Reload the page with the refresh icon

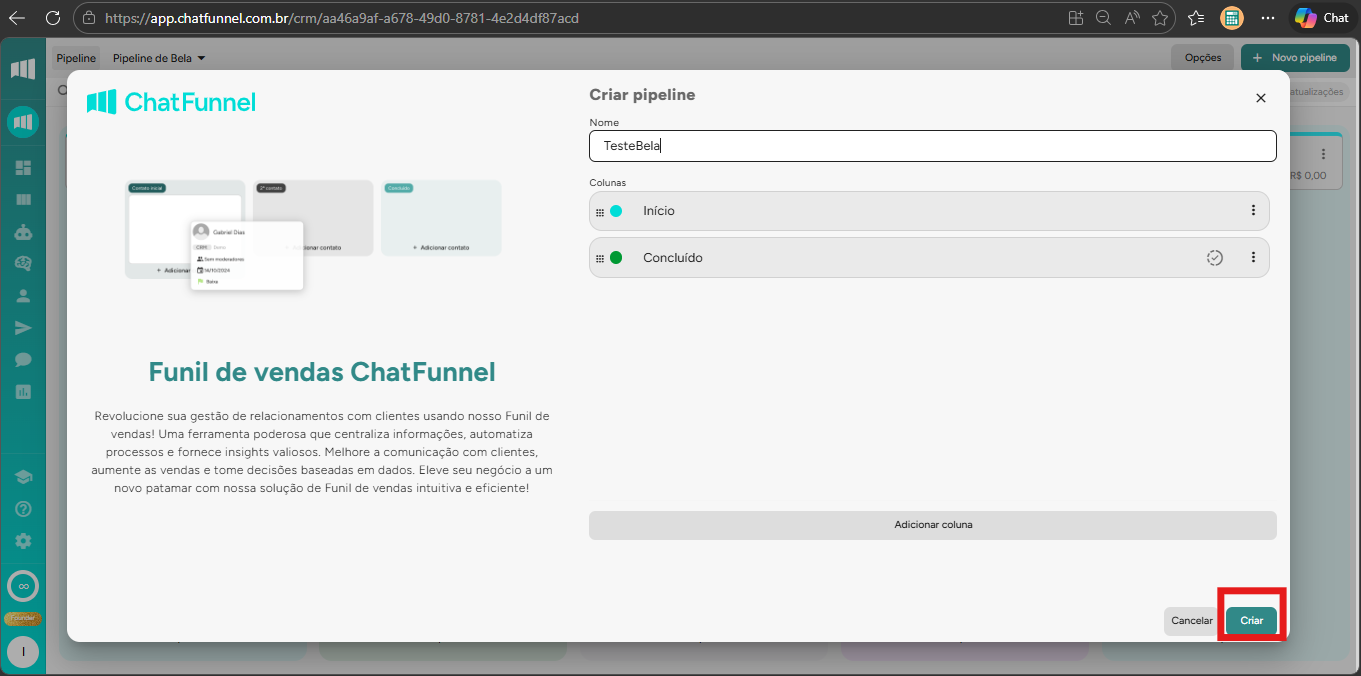[x=53, y=18]
